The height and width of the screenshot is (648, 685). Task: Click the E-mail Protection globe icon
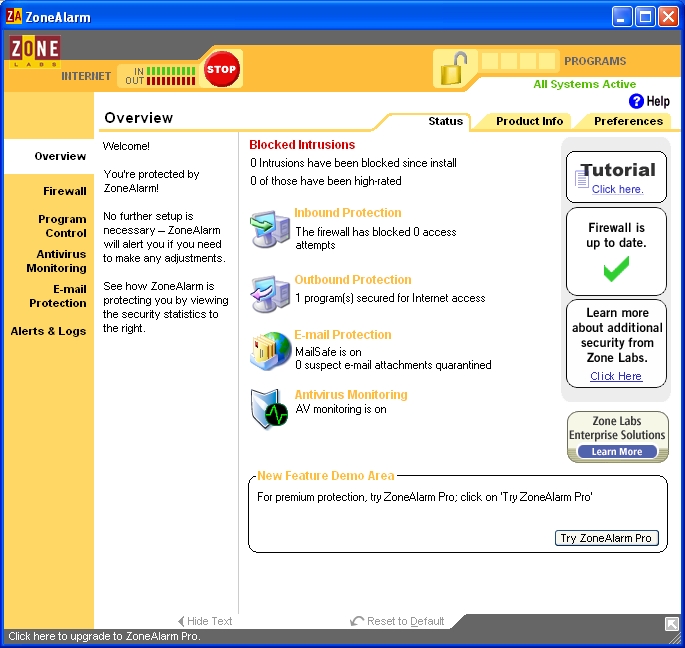270,351
